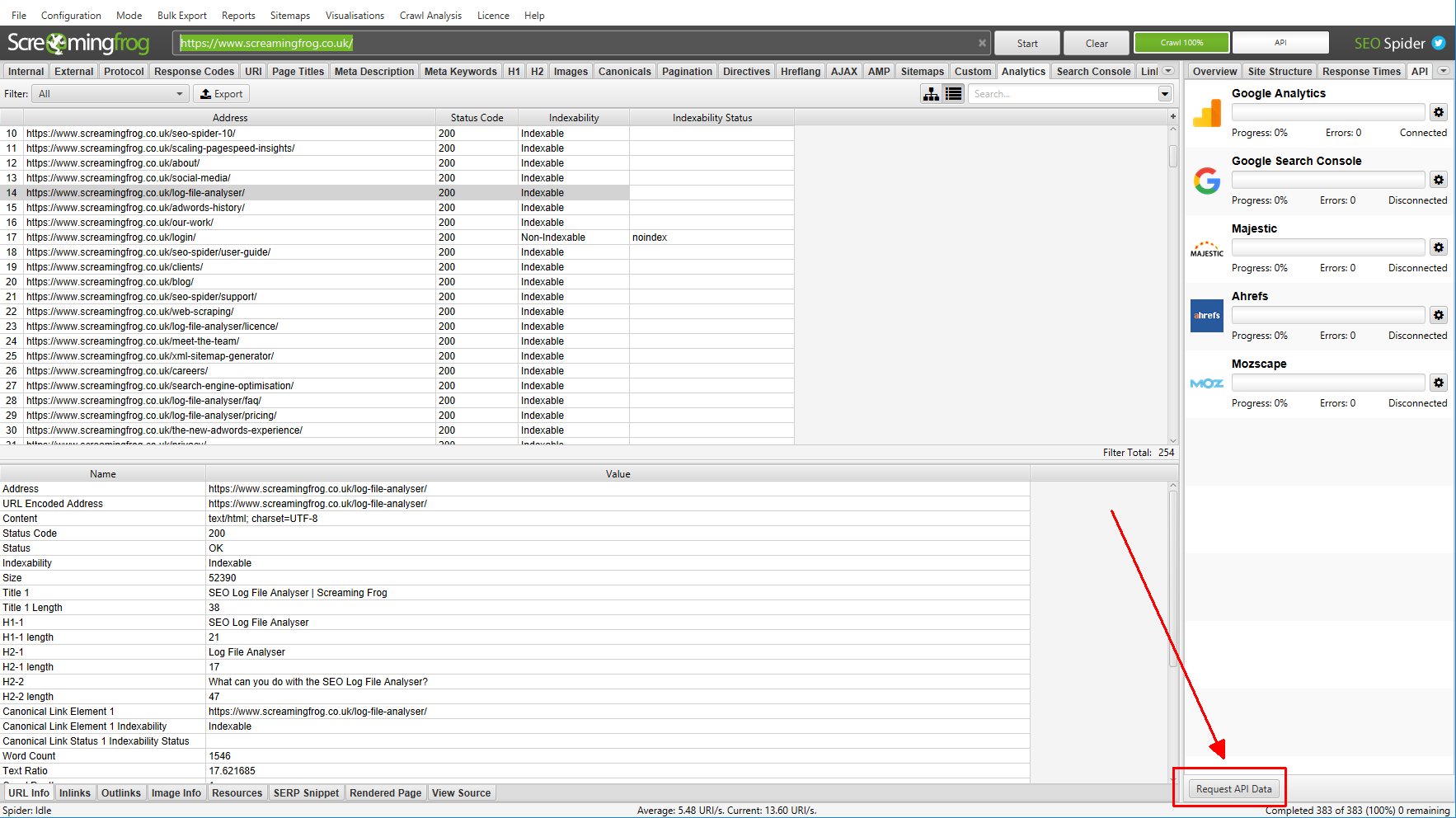Open the Sitemaps menu
The image size is (1456, 818).
click(290, 15)
